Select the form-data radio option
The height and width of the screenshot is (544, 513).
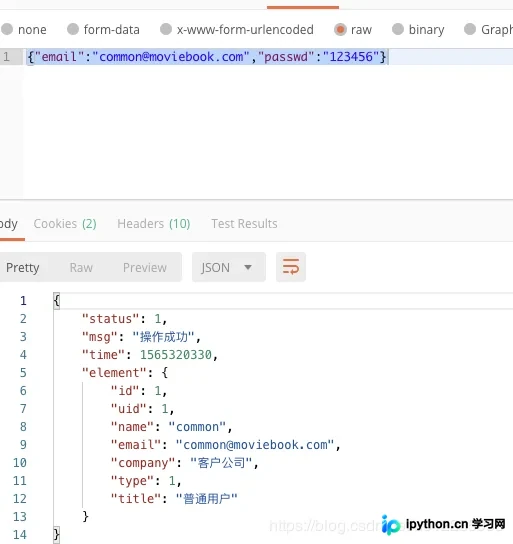(73, 29)
